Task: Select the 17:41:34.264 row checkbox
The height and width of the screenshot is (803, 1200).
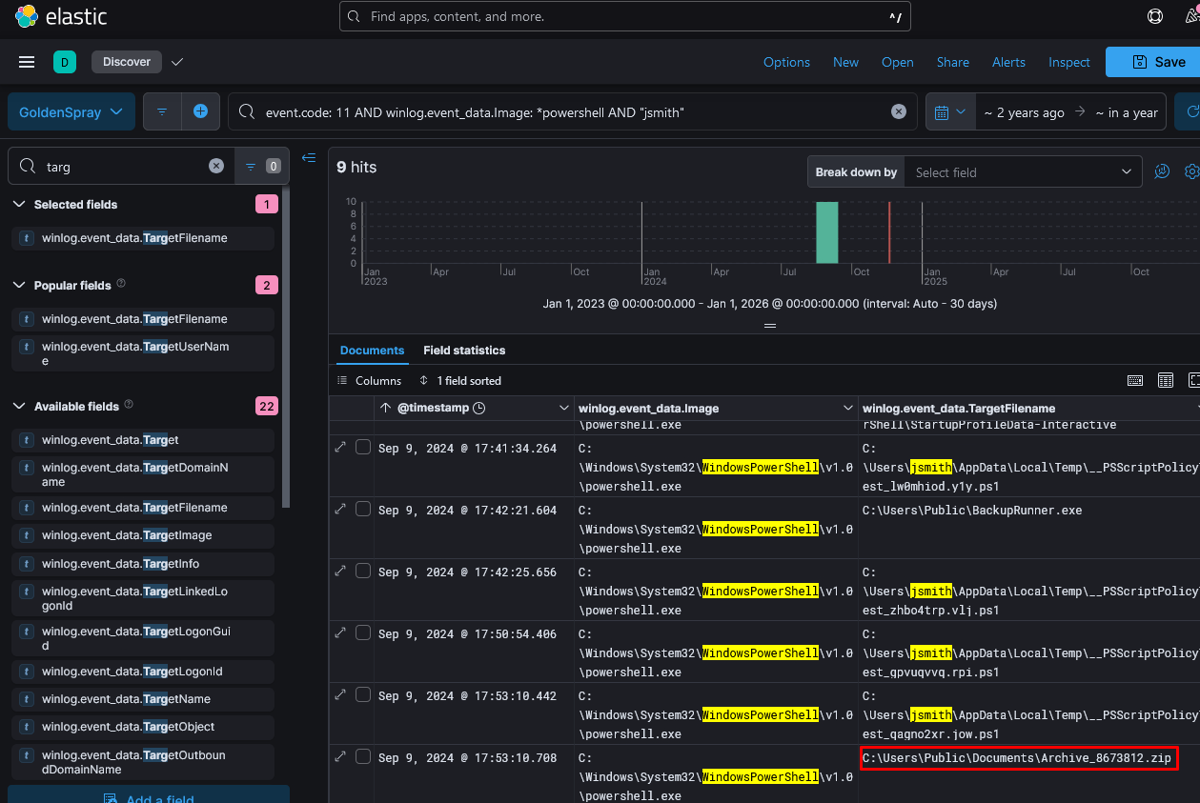Action: click(x=363, y=447)
